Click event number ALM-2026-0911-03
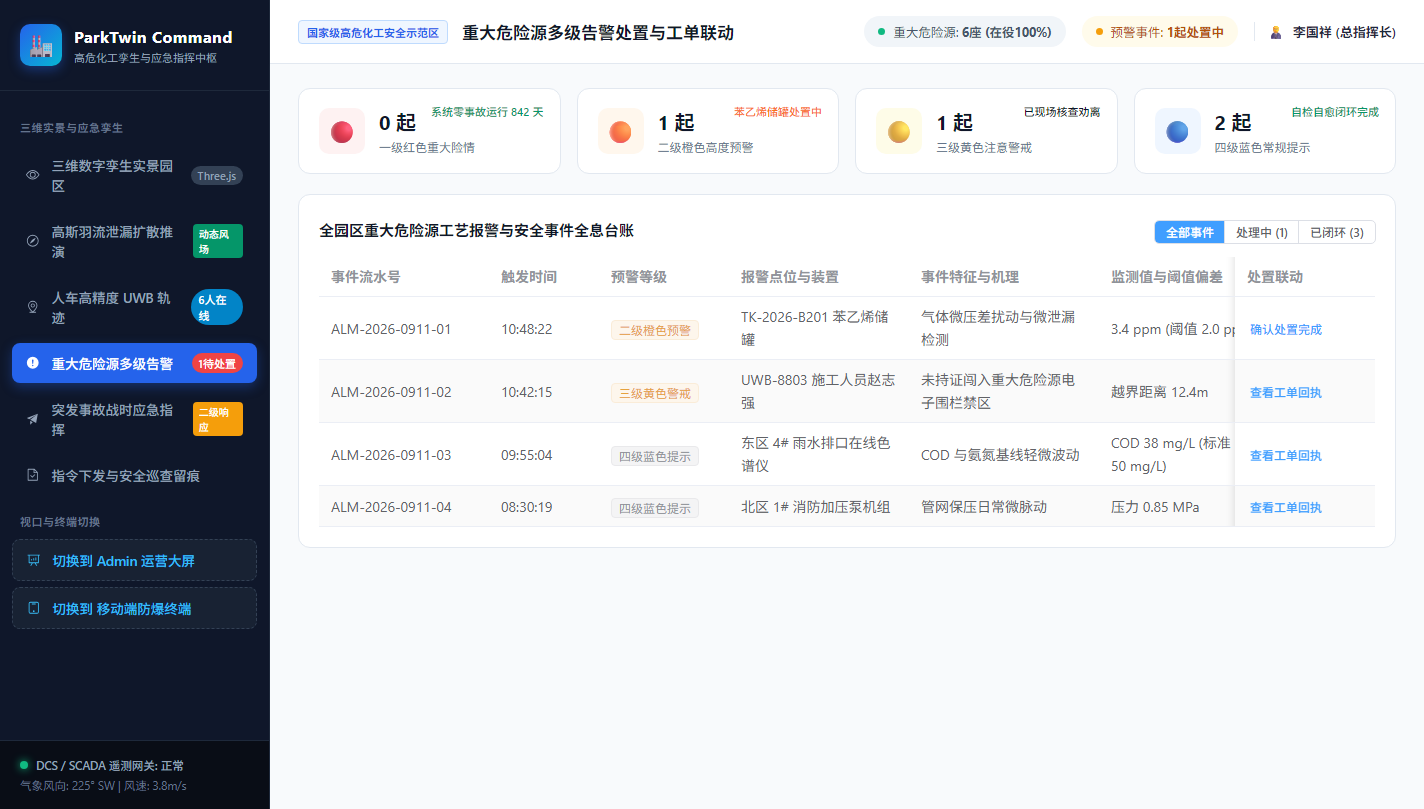The image size is (1424, 809). click(391, 455)
